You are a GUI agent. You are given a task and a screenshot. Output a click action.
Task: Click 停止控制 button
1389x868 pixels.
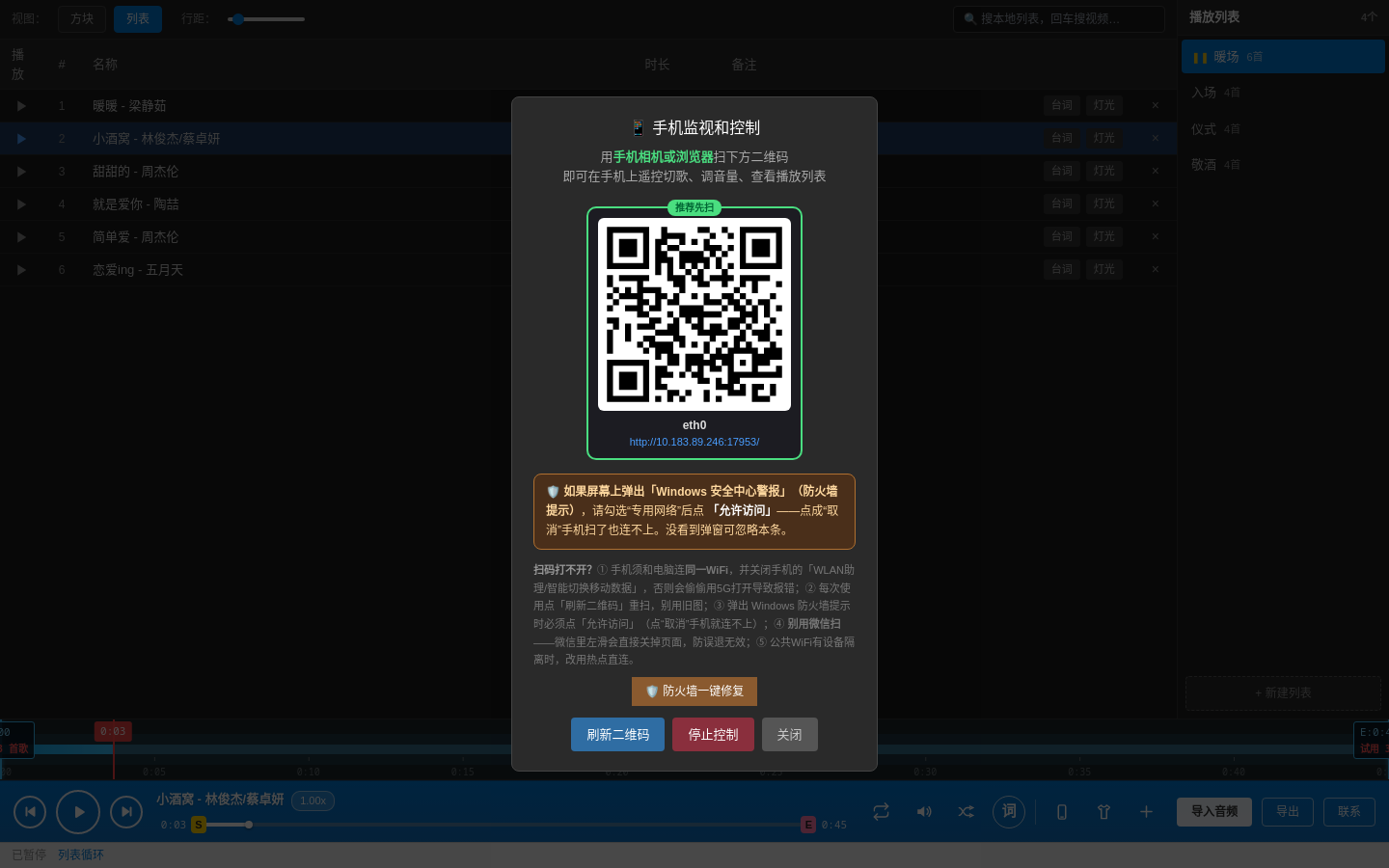[x=713, y=735]
